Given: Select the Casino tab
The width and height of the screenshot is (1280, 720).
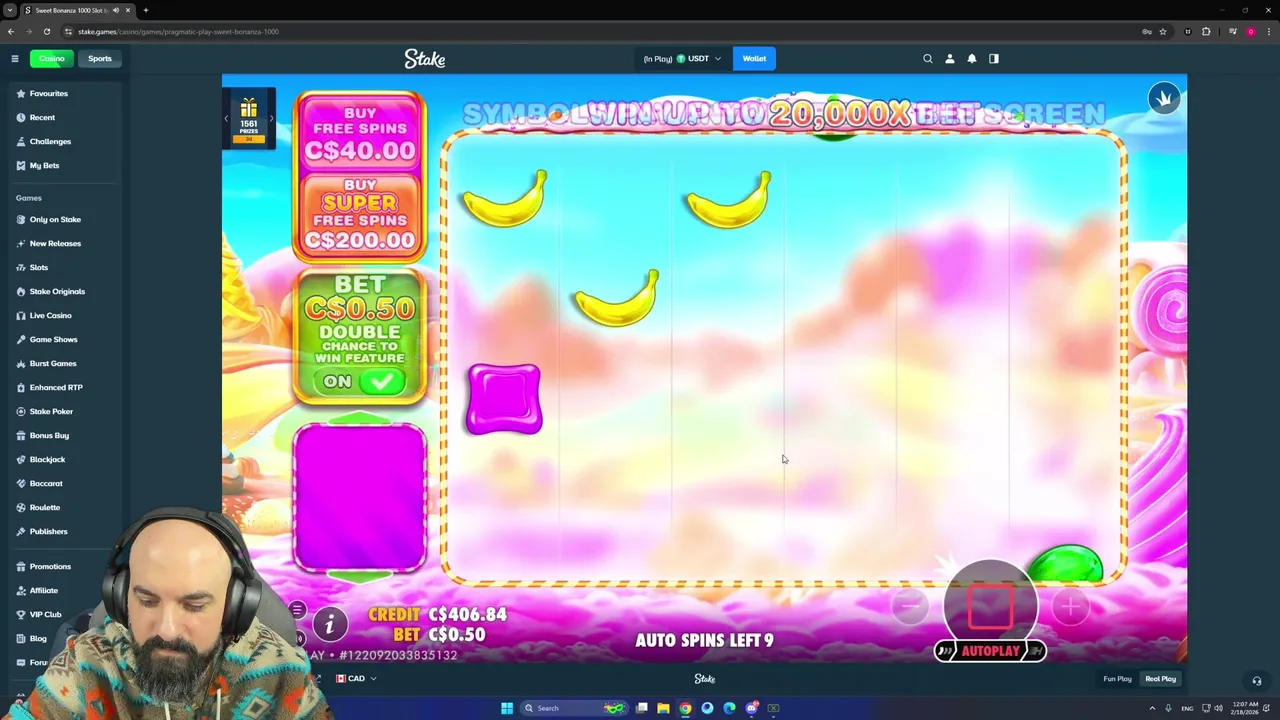Looking at the screenshot, I should (51, 59).
